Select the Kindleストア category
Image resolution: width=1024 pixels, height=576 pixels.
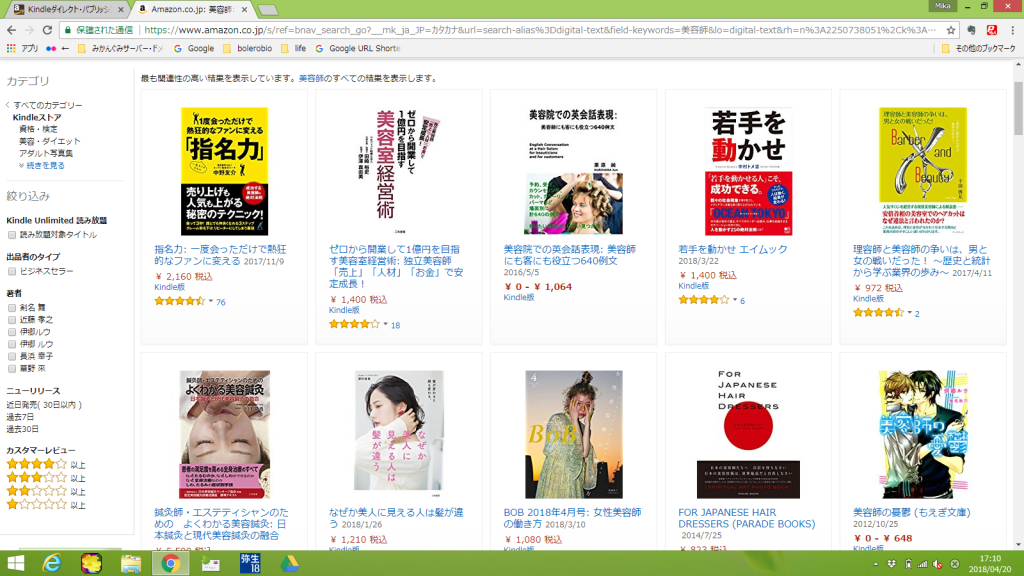[37, 118]
